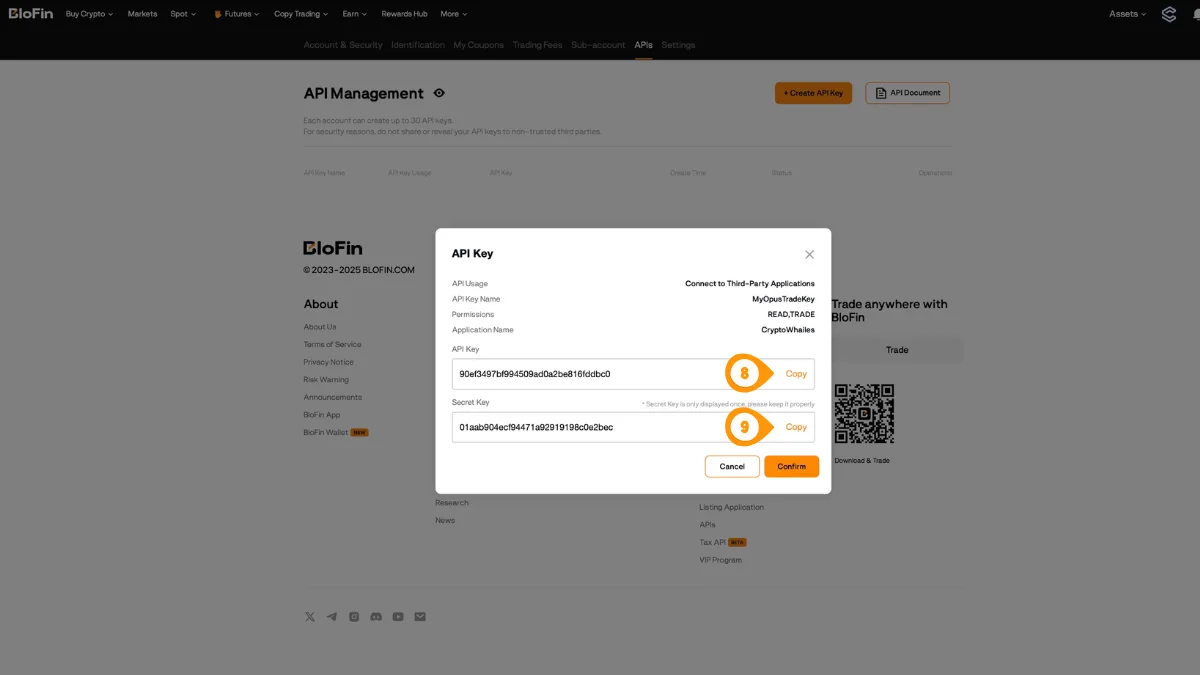
Task: Open the Telegram social icon
Action: point(332,617)
